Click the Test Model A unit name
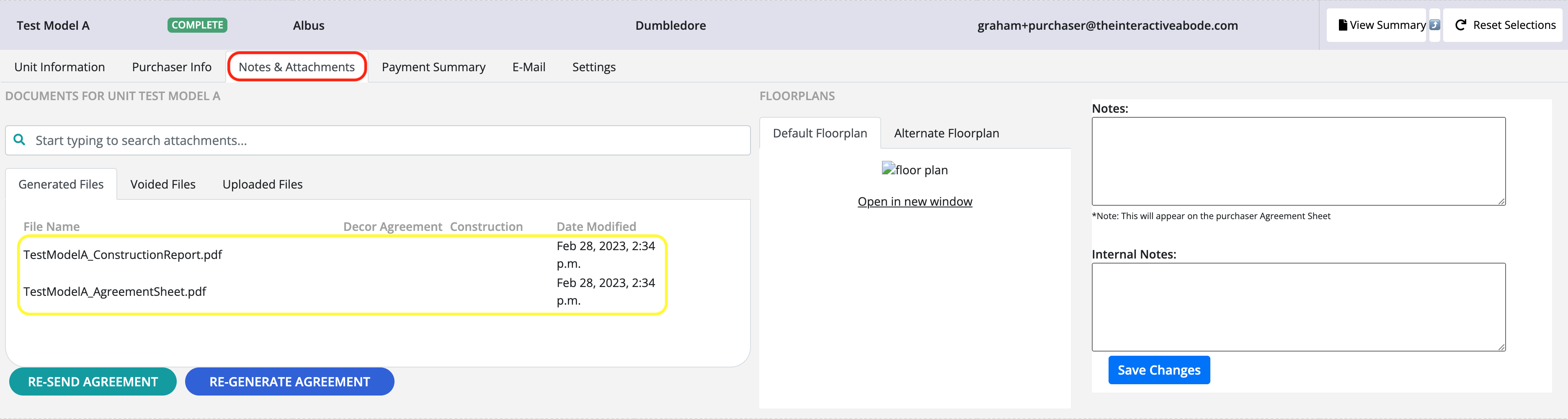The height and width of the screenshot is (419, 1568). (53, 25)
